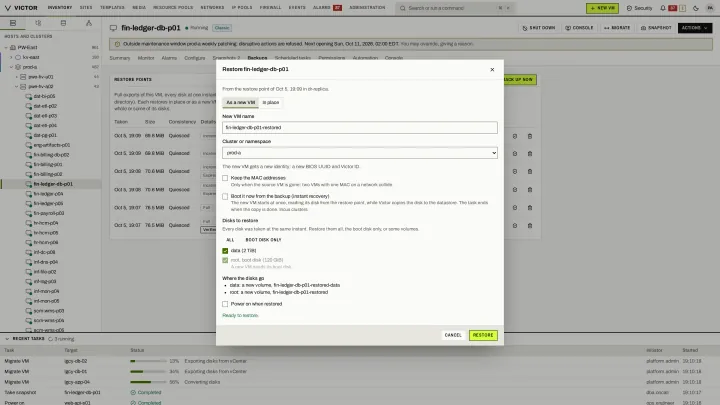Viewport: 720px width, 405px height.
Task: Switch to the Summary tab
Action: 120,58
